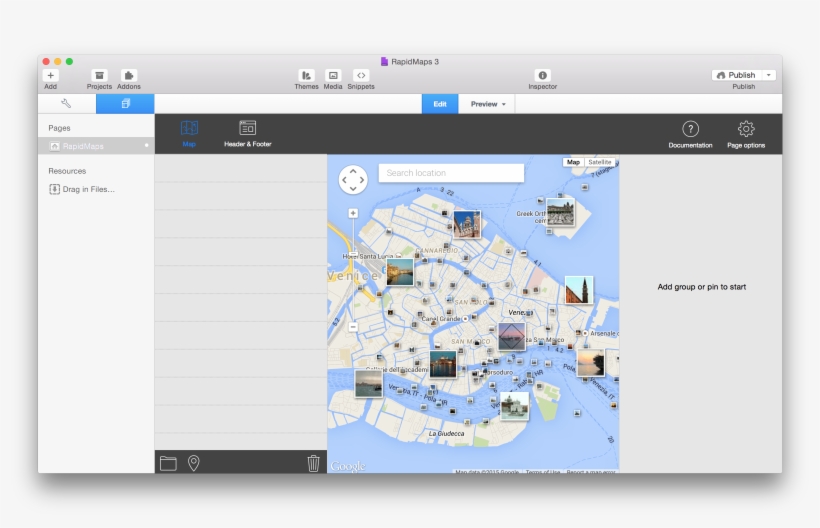Select the pages sidebar tab icon
This screenshot has height=528, width=820.
point(125,104)
